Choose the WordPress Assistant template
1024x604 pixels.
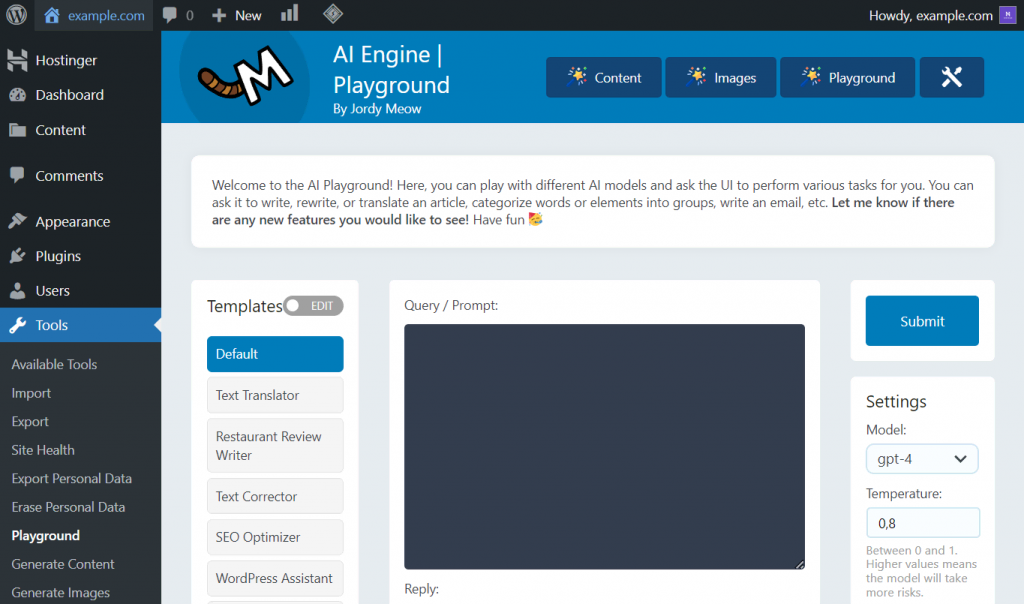(274, 578)
